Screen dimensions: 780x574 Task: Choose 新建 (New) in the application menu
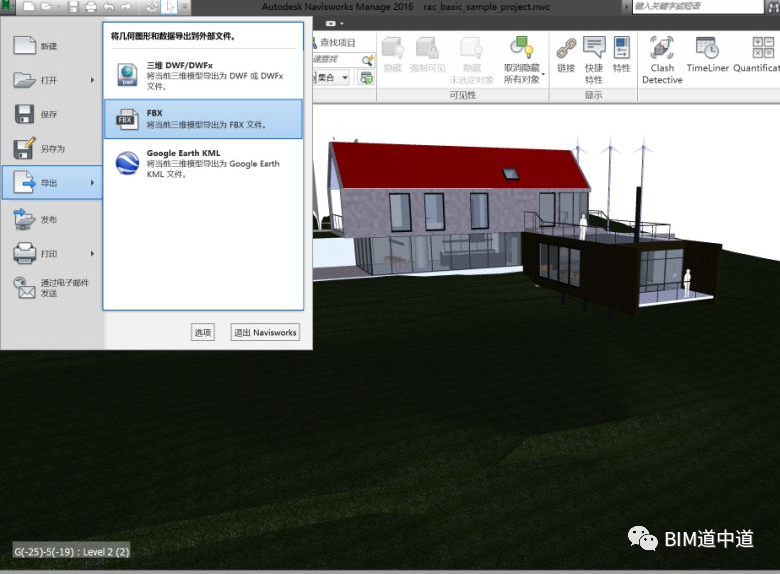(x=51, y=46)
